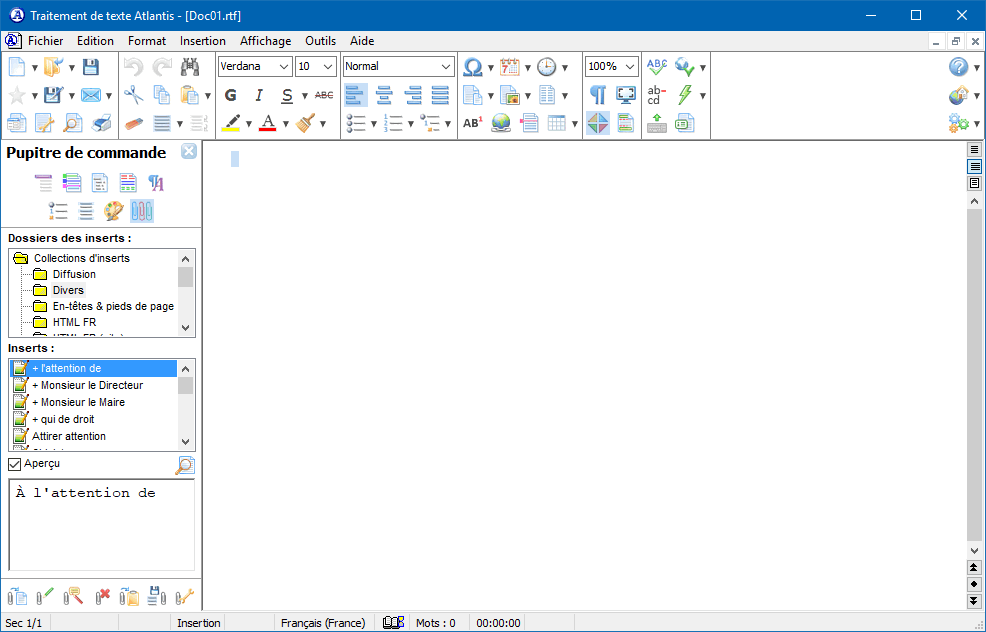This screenshot has width=986, height=632.
Task: Click the paperclip with wrench icon
Action: 184,596
